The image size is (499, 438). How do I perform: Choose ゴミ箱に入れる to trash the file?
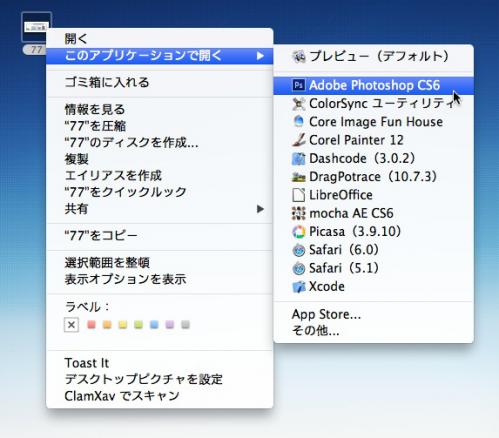coord(160,82)
